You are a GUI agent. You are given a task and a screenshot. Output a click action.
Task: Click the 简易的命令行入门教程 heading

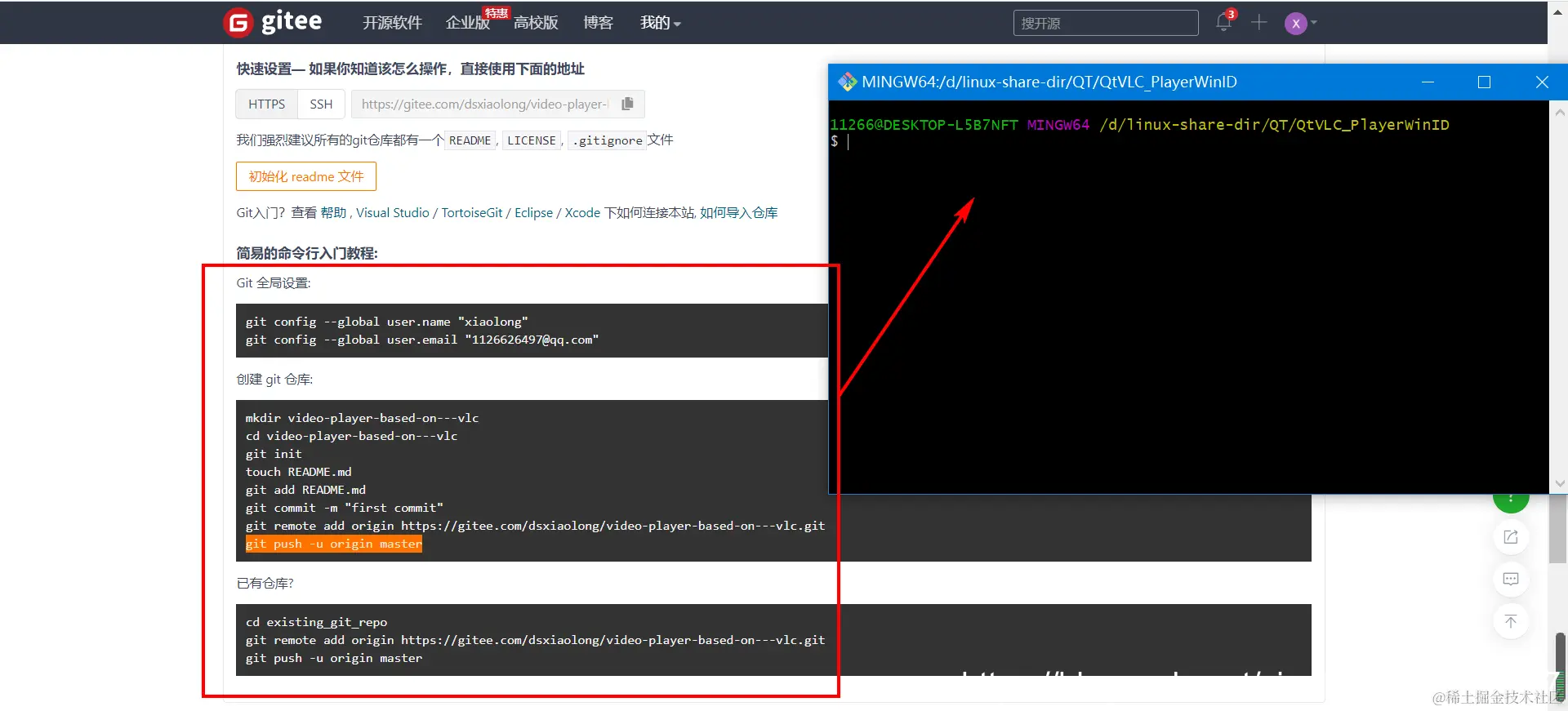point(307,253)
